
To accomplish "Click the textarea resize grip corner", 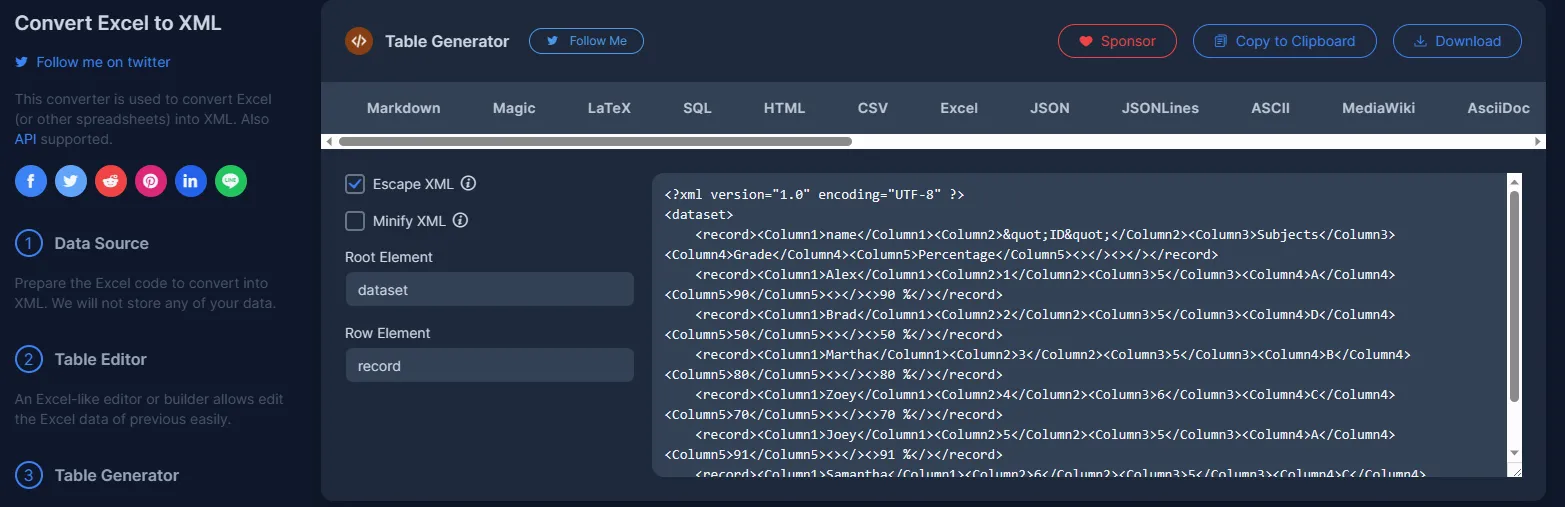I will click(x=1515, y=470).
